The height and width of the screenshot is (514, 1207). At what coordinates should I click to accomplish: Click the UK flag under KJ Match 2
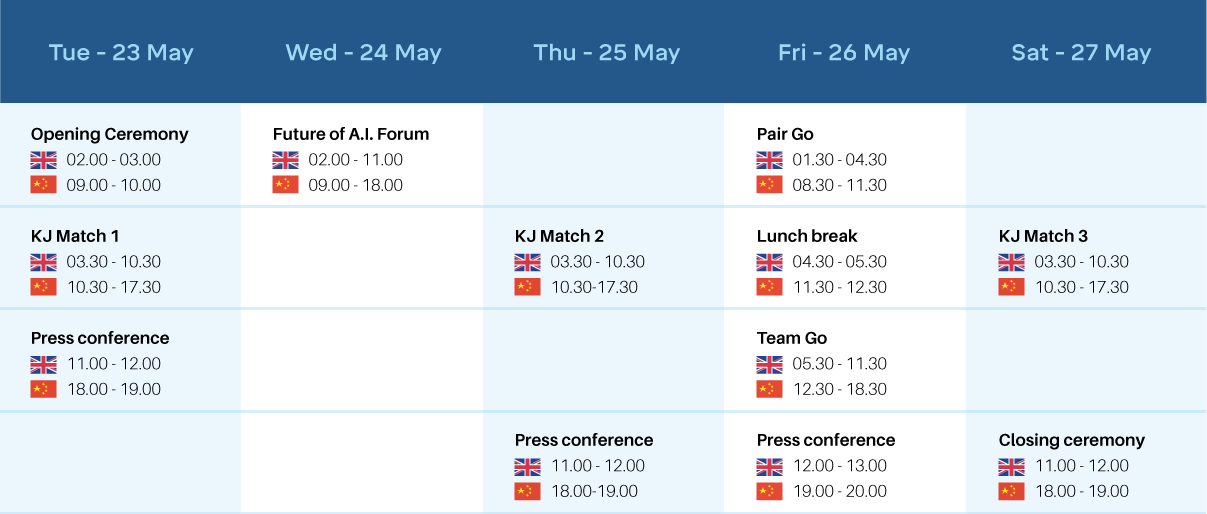pos(527,262)
